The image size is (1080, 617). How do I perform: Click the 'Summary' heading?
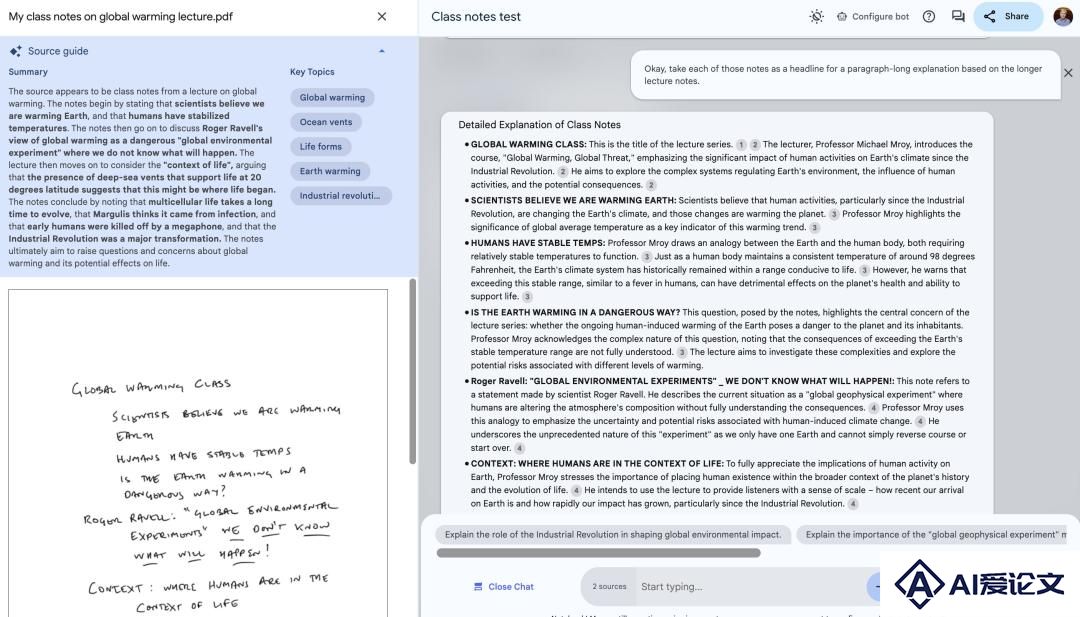click(28, 72)
